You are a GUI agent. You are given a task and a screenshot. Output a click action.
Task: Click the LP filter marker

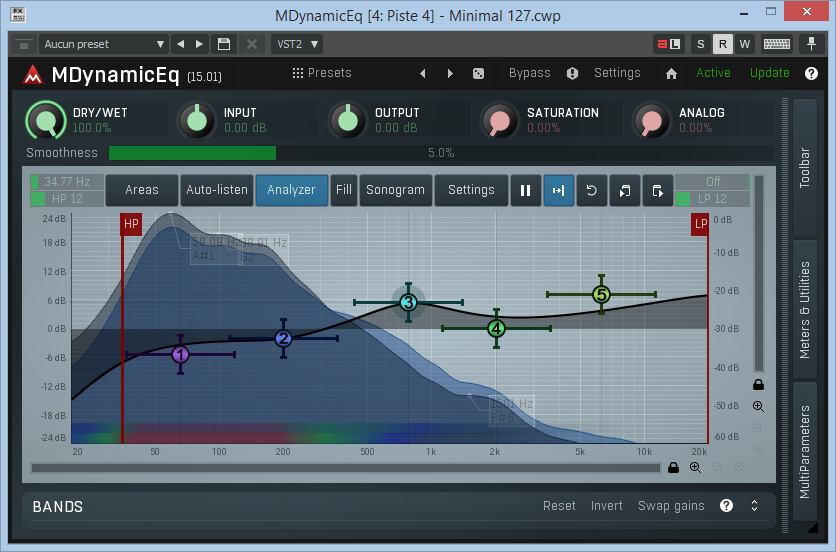(x=700, y=224)
